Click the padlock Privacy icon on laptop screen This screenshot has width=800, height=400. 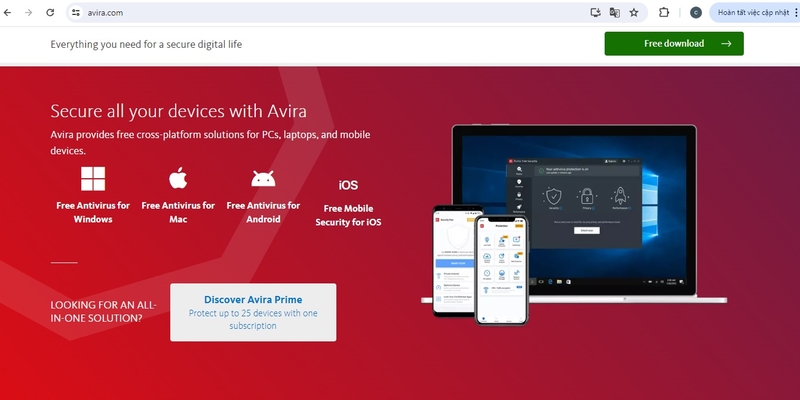coord(587,196)
